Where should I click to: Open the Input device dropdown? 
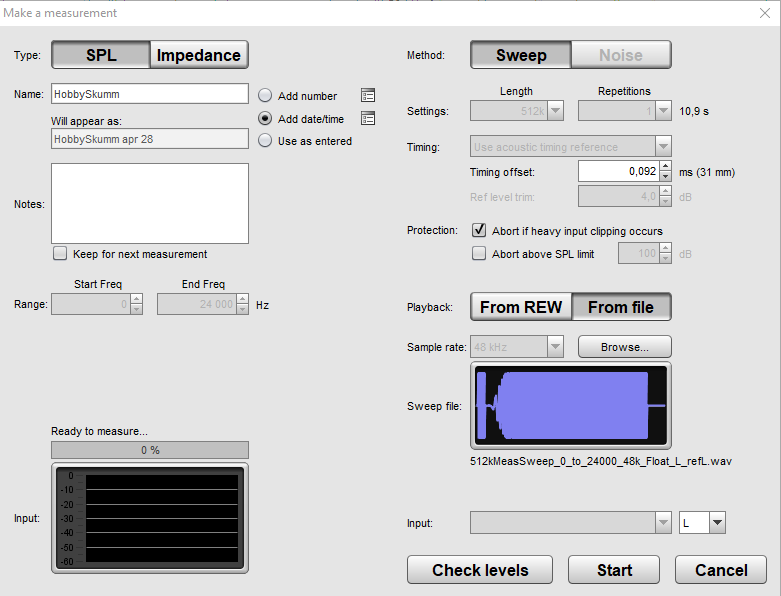point(663,523)
